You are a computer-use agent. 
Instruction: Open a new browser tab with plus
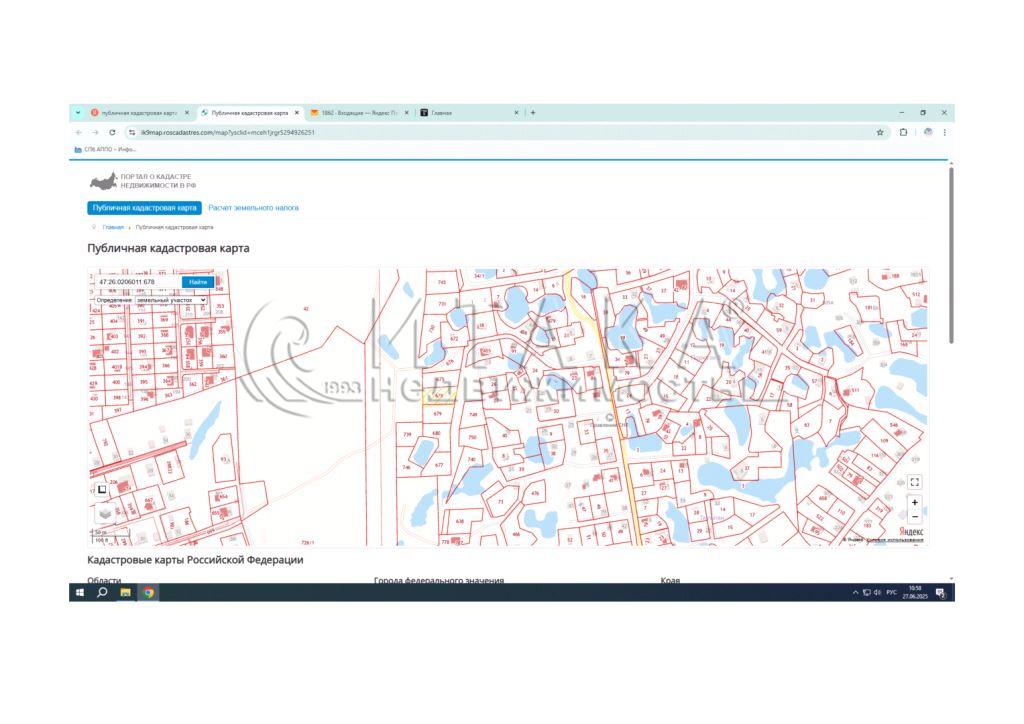[x=533, y=113]
